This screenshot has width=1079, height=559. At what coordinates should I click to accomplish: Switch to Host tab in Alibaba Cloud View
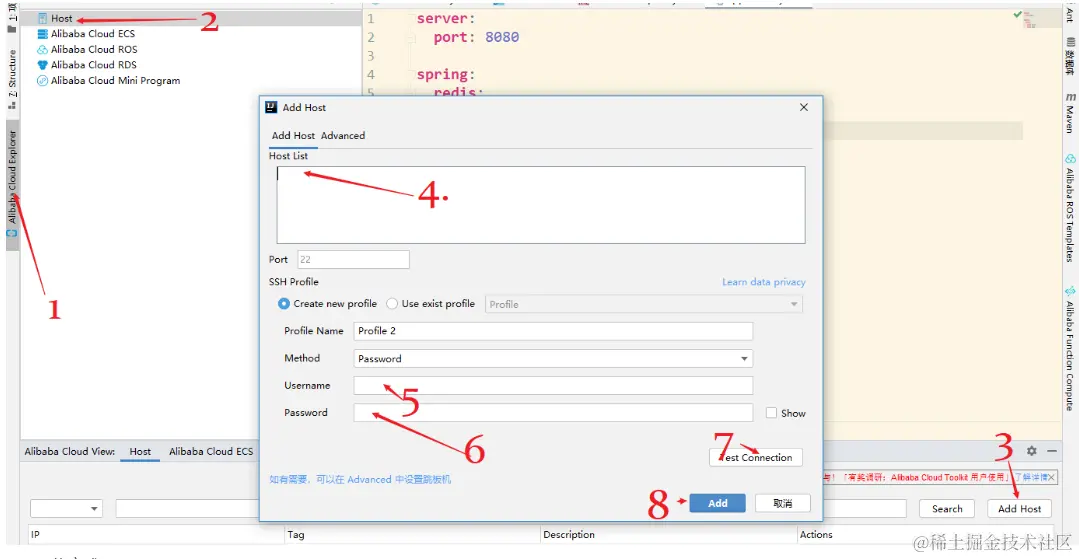tap(140, 452)
